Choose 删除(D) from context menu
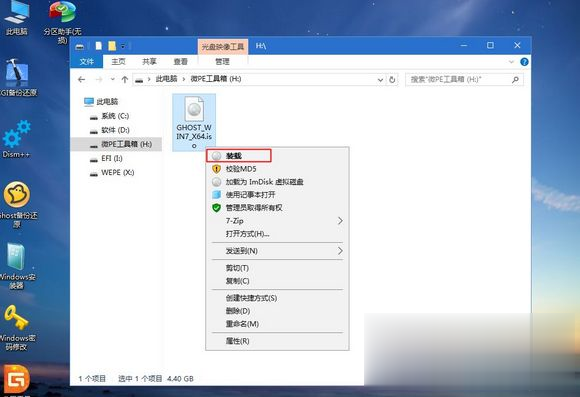The width and height of the screenshot is (580, 397). (x=277, y=311)
